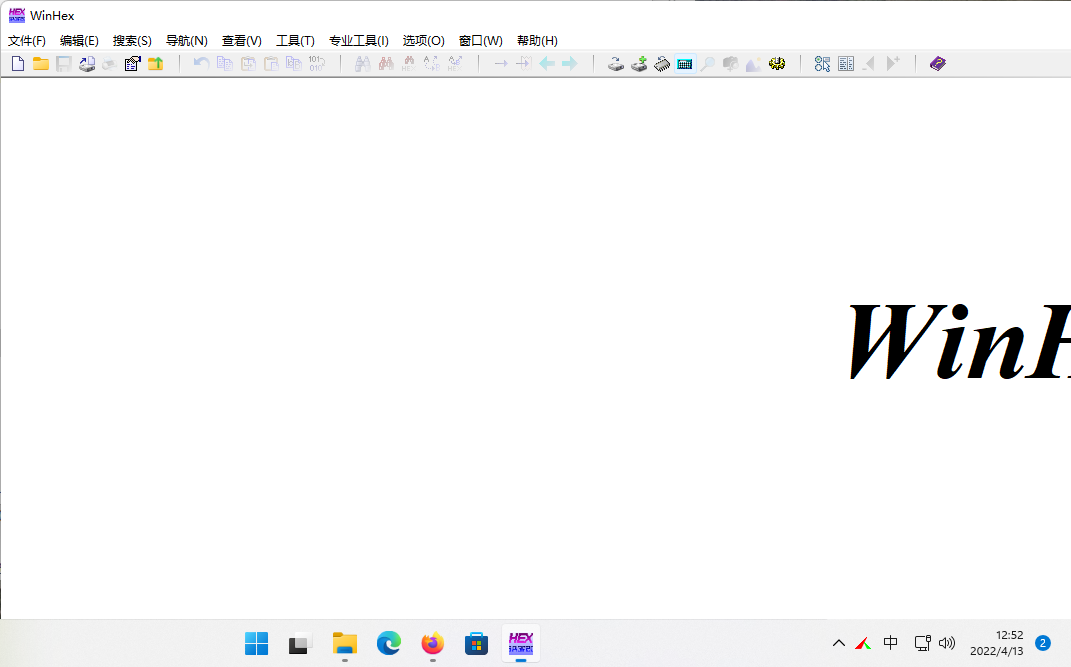Open the 导航(N) menu
This screenshot has height=667, width=1071.
(186, 41)
